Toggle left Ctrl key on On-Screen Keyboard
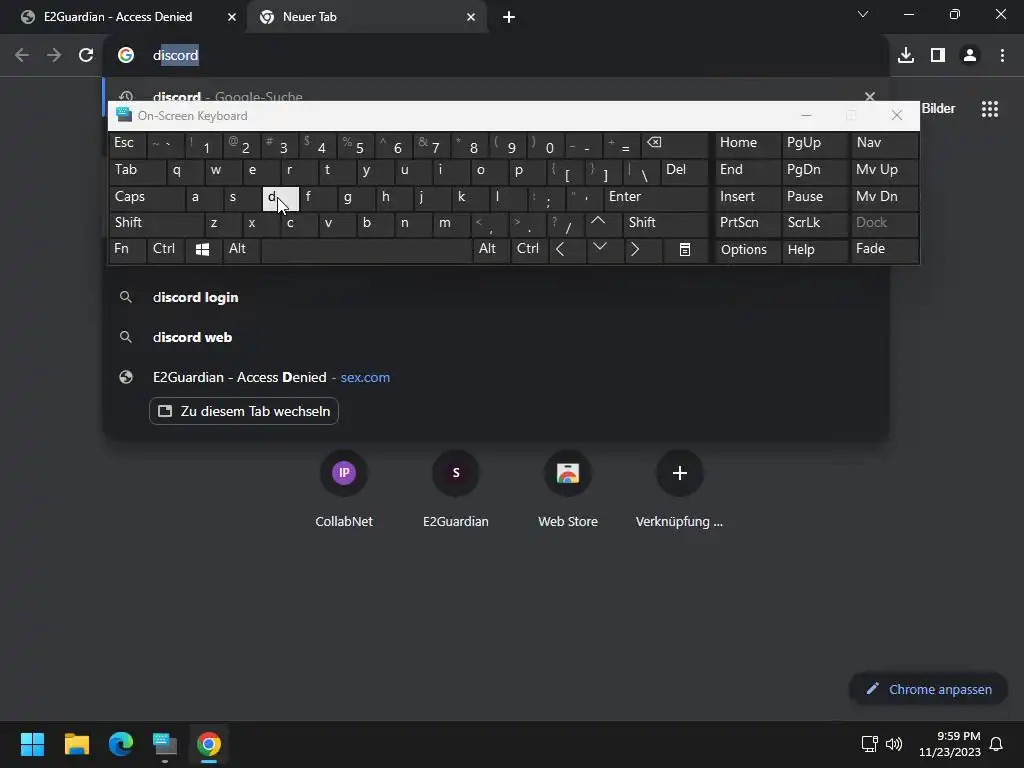Screen dimensions: 1024x768 coord(165,249)
